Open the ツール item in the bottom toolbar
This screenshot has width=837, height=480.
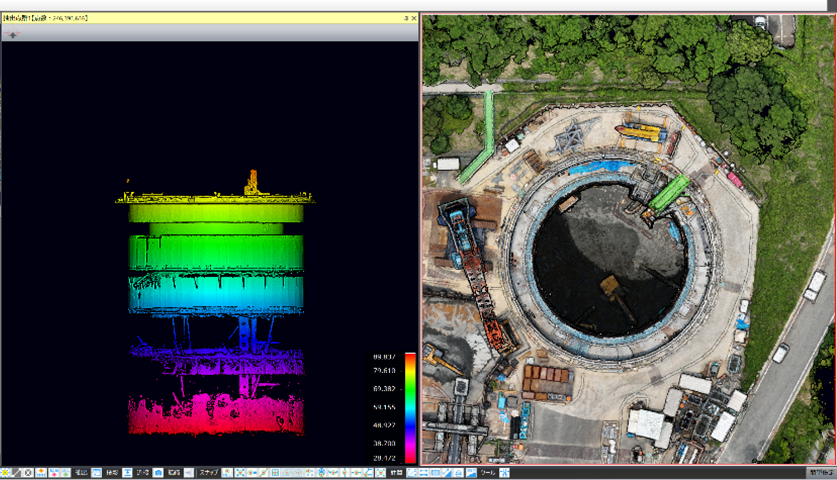[488, 472]
